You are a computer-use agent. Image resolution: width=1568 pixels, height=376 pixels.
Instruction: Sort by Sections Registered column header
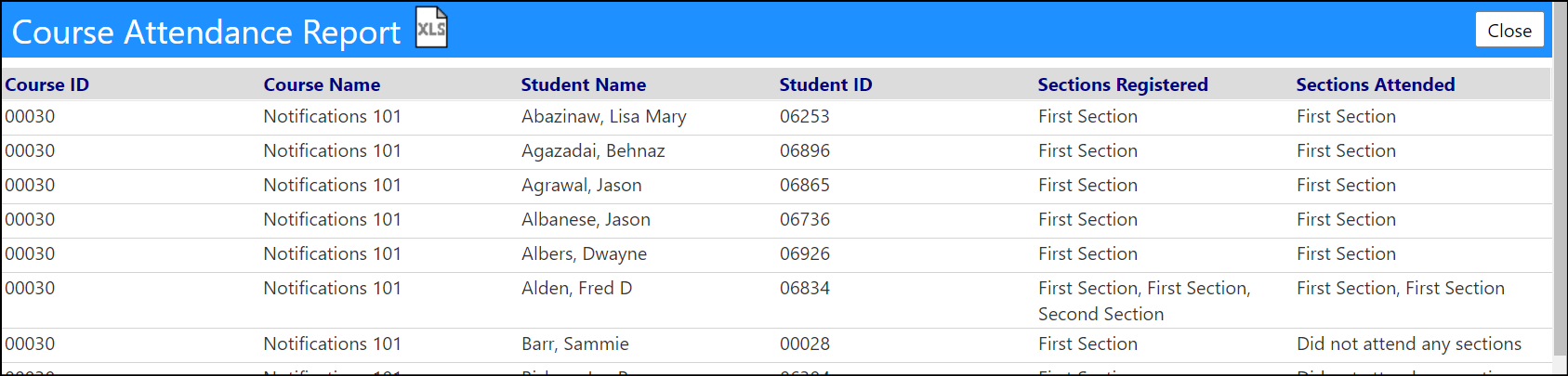coord(1123,84)
